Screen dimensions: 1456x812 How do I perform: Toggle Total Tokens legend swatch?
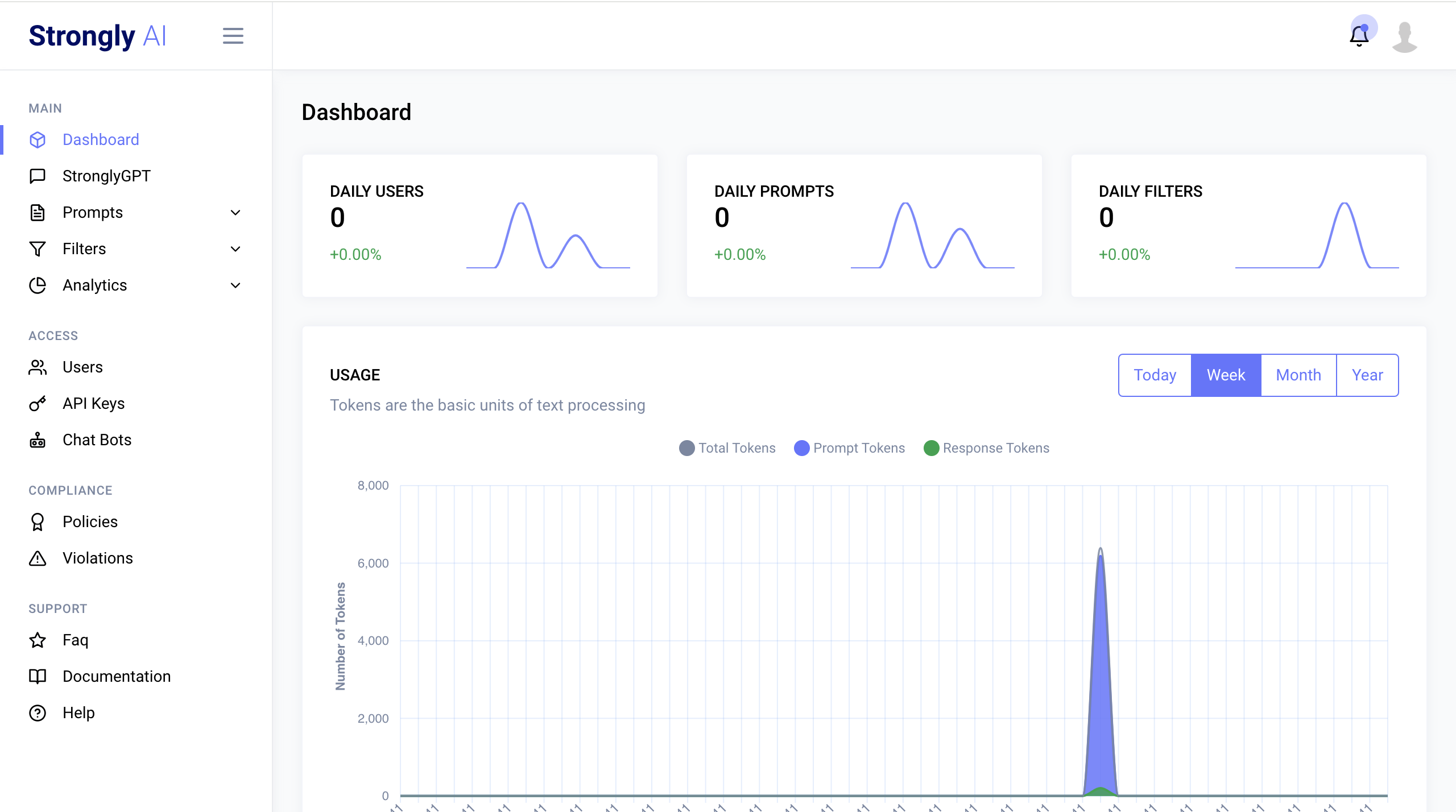click(686, 448)
